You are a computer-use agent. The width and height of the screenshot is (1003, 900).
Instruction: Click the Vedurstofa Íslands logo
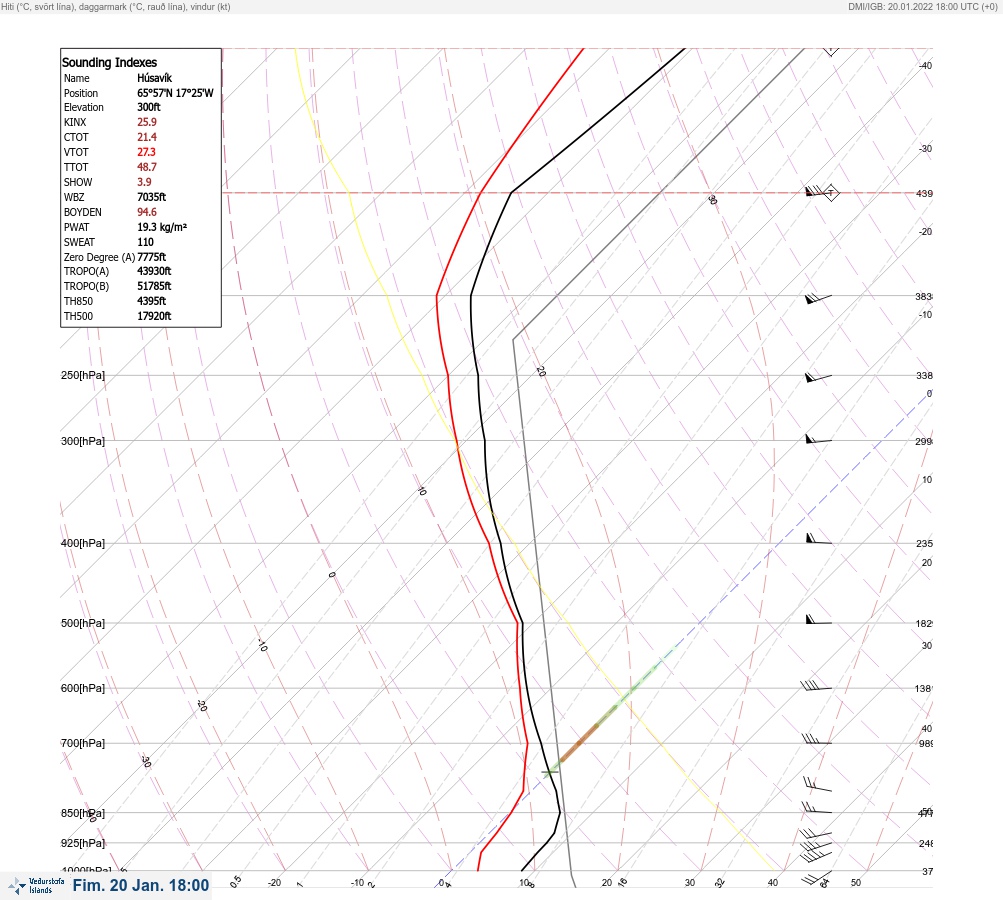pyautogui.click(x=36, y=886)
